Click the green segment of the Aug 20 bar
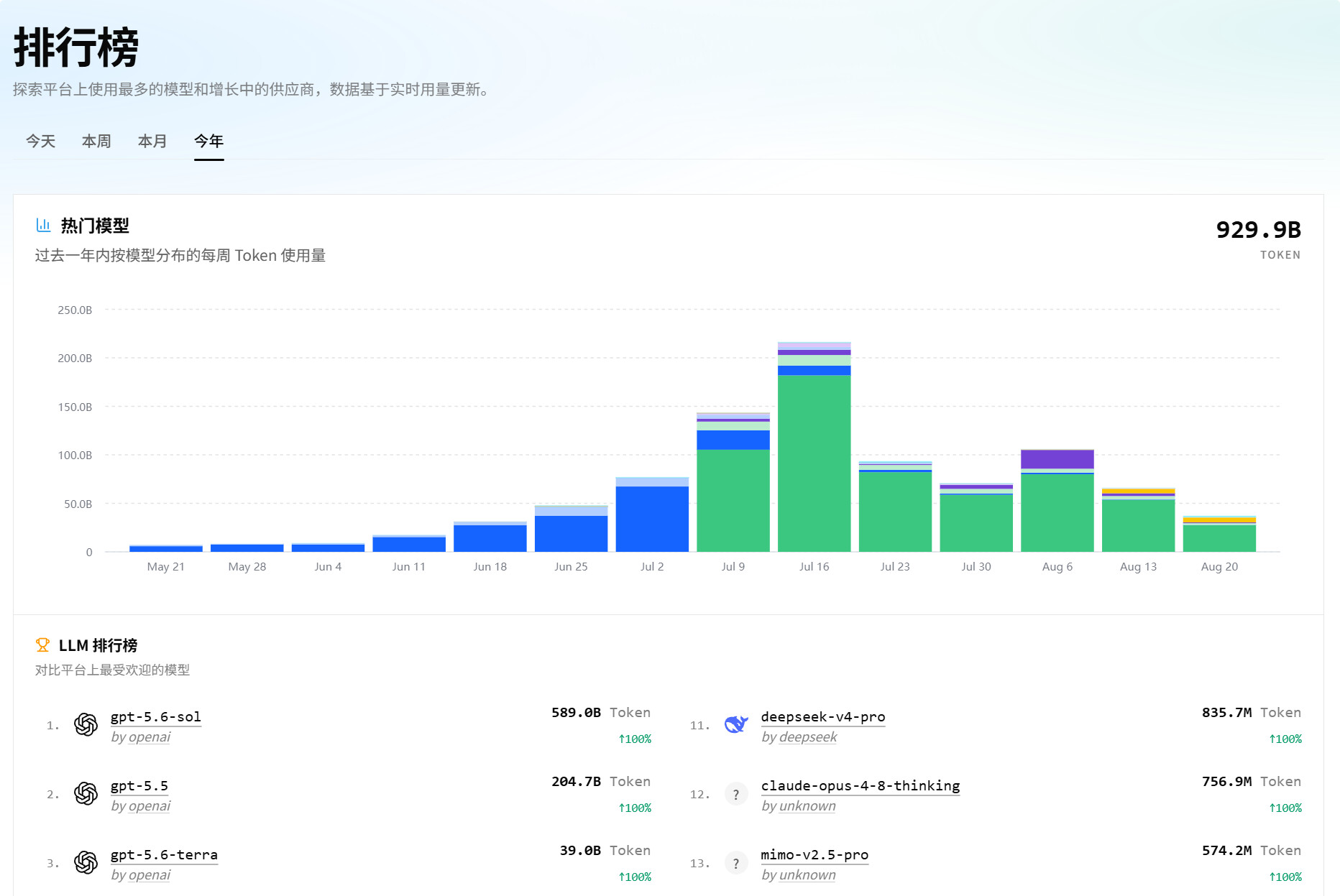Screen dimensions: 1340x896 click(x=1219, y=539)
